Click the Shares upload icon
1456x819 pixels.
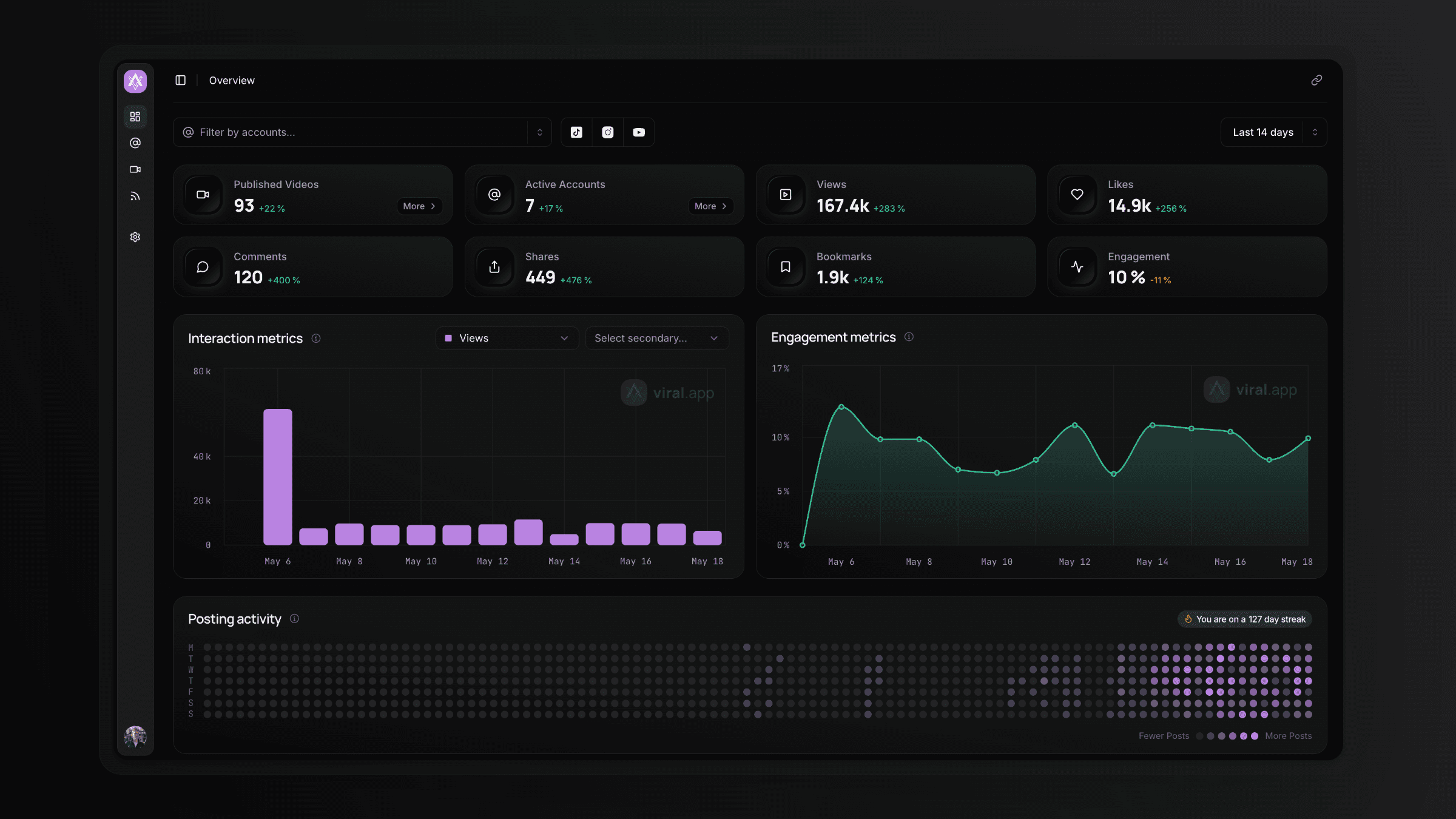[x=494, y=267]
